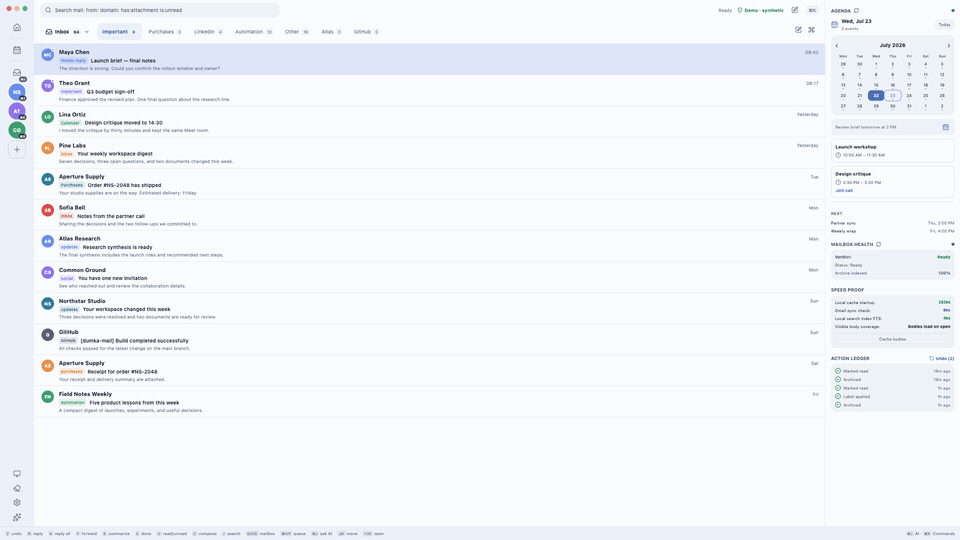Click the command-symbol icon above message list
Screen dimensions: 960x540
812,29
